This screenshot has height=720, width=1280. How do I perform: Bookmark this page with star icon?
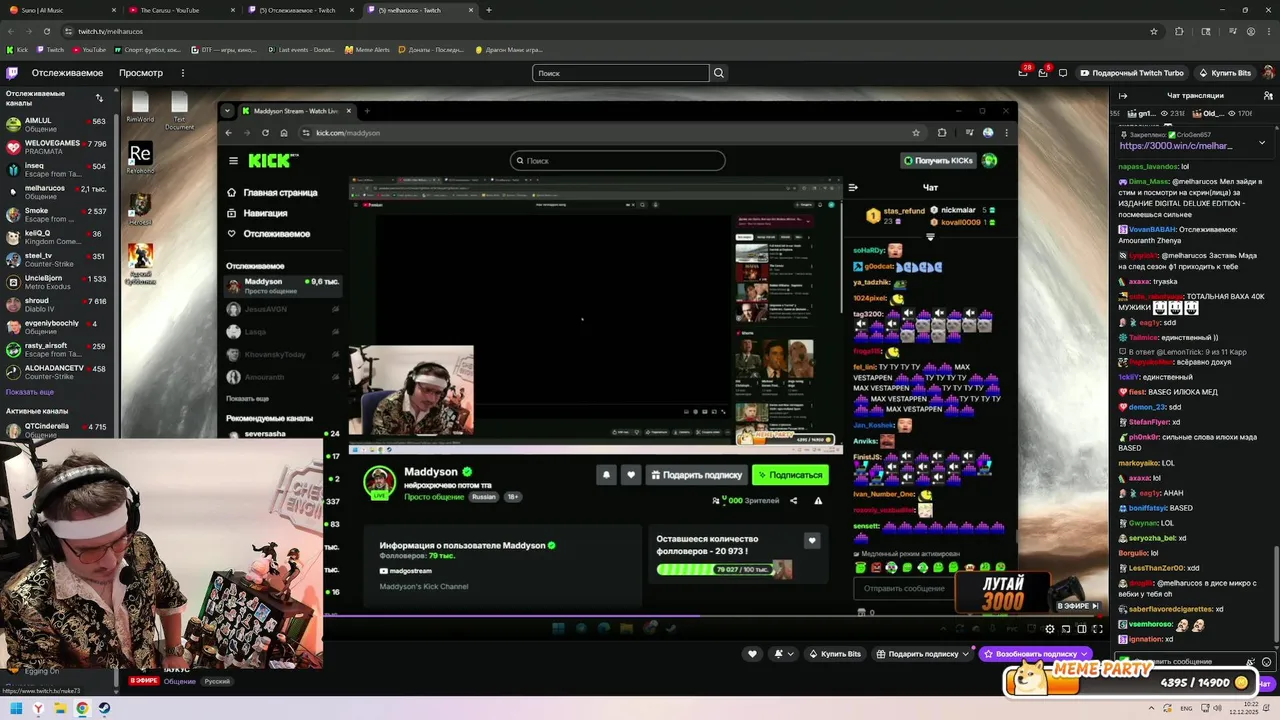tap(1154, 31)
